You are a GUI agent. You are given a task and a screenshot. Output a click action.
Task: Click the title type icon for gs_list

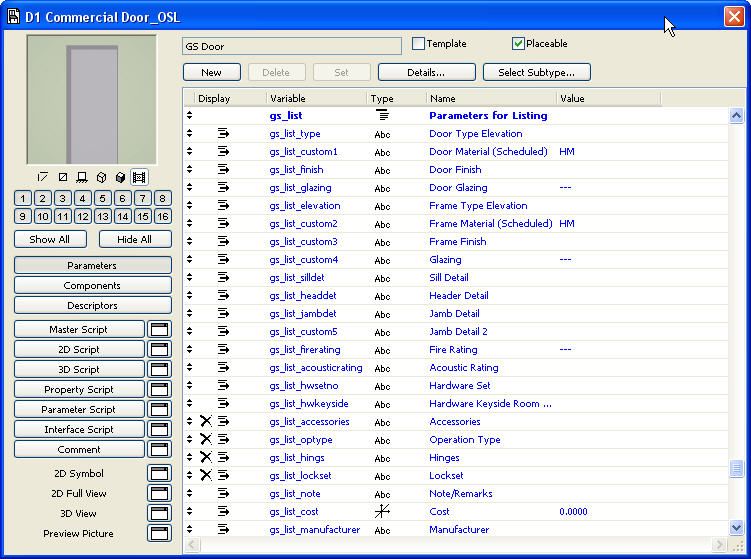(x=382, y=116)
